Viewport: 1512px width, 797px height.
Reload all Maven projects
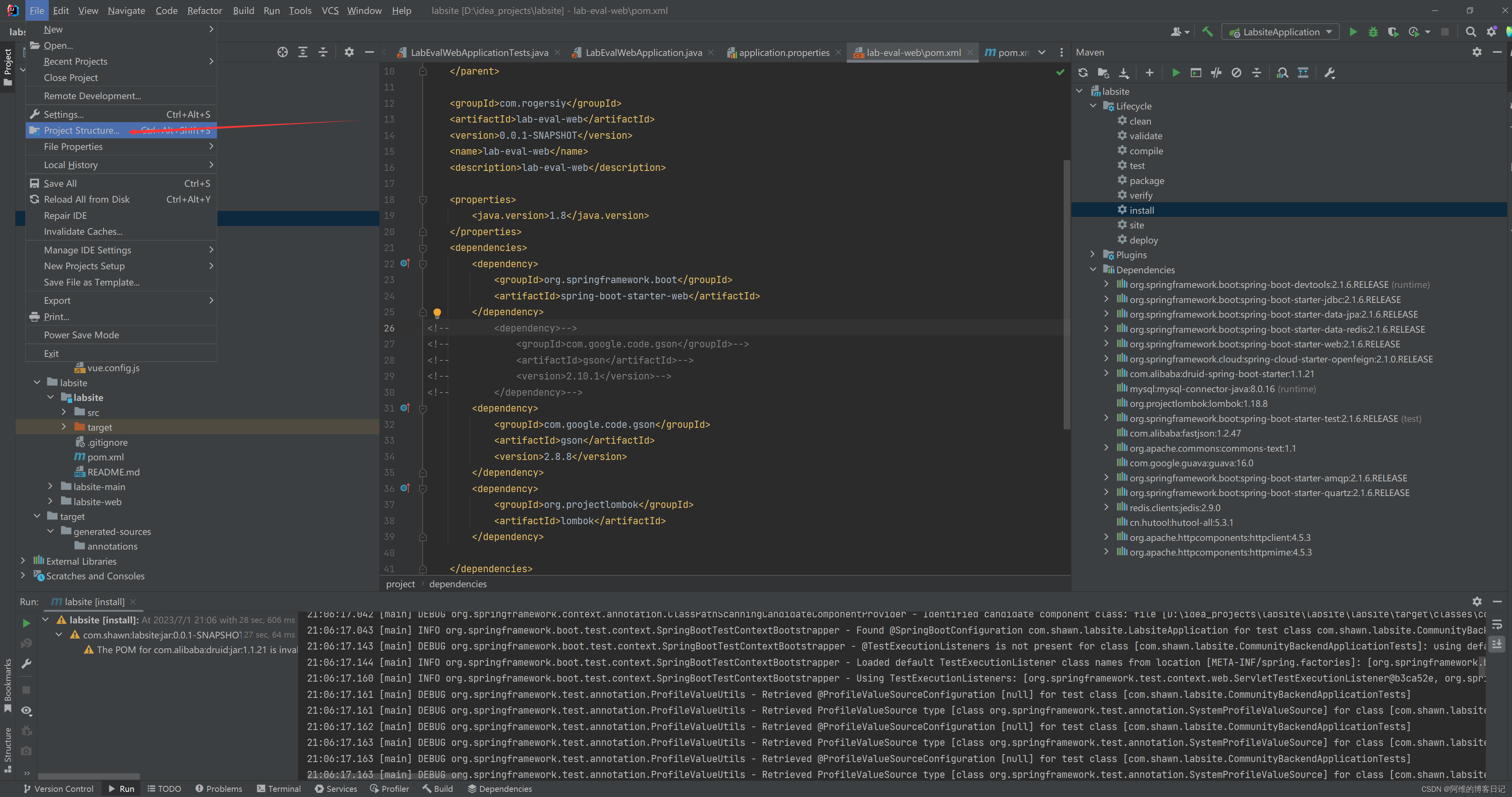[1083, 73]
